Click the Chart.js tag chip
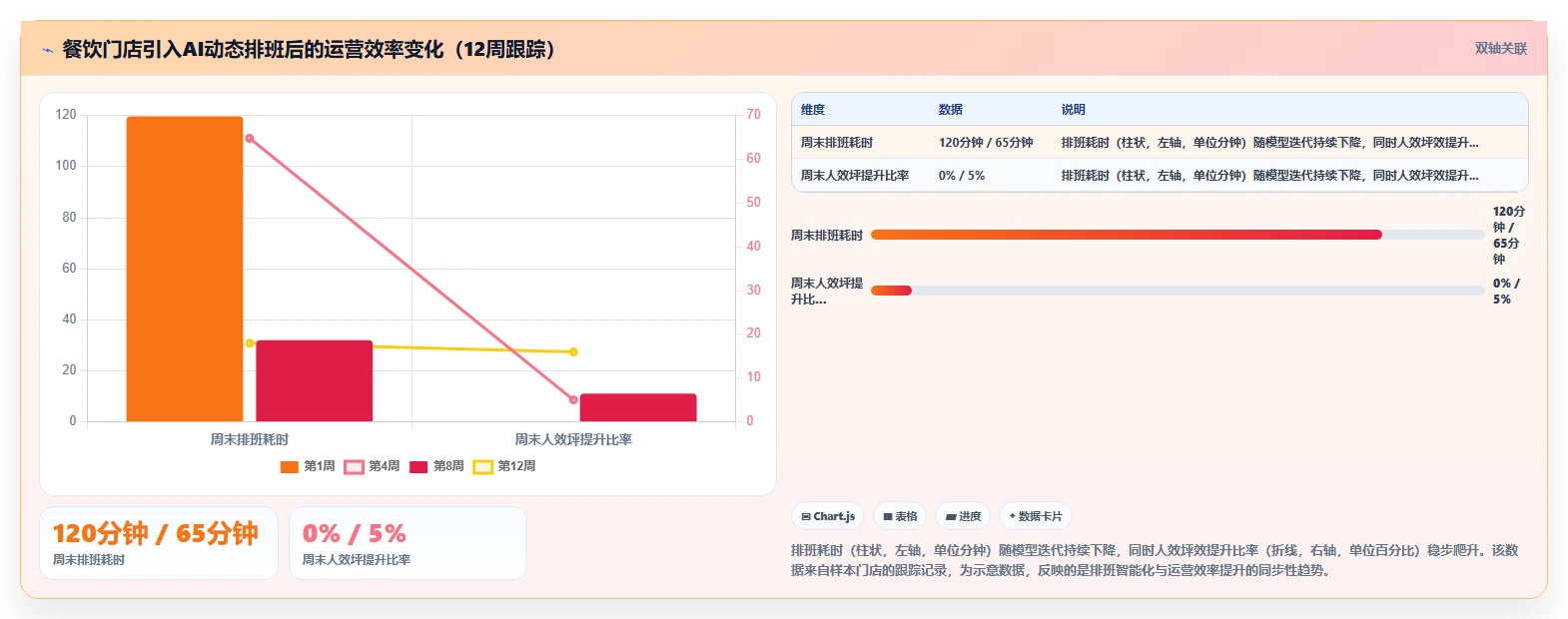The width and height of the screenshot is (1568, 619). tap(828, 516)
